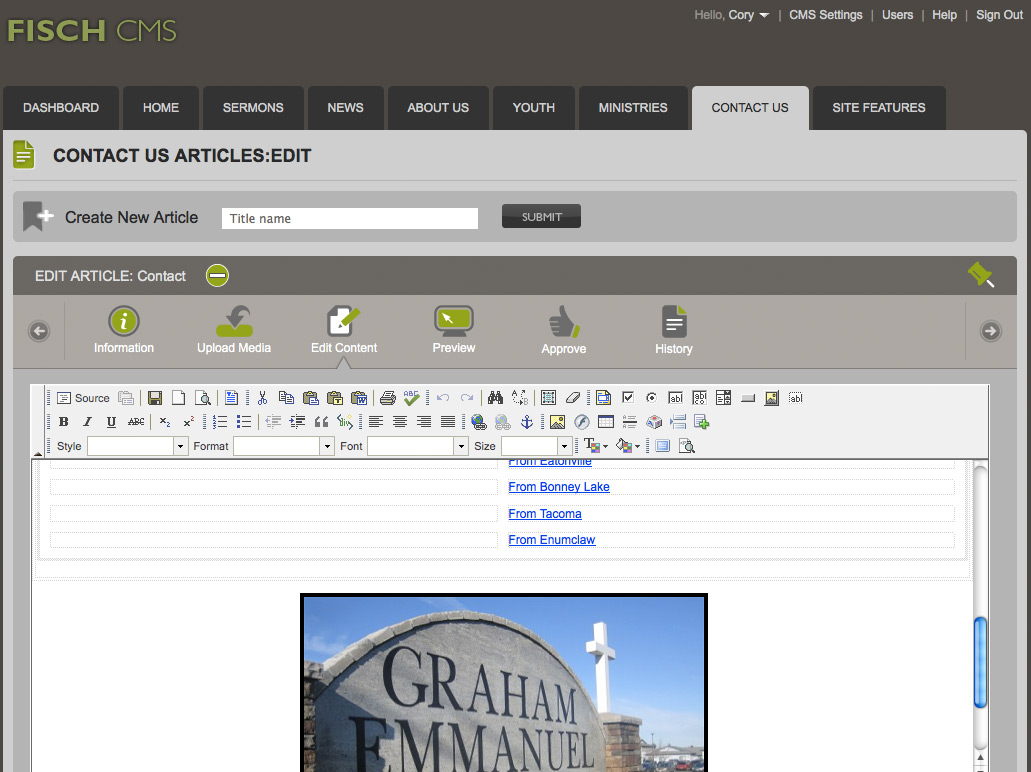The width and height of the screenshot is (1031, 772).
Task: Click the Cut scissors icon
Action: pyautogui.click(x=262, y=398)
